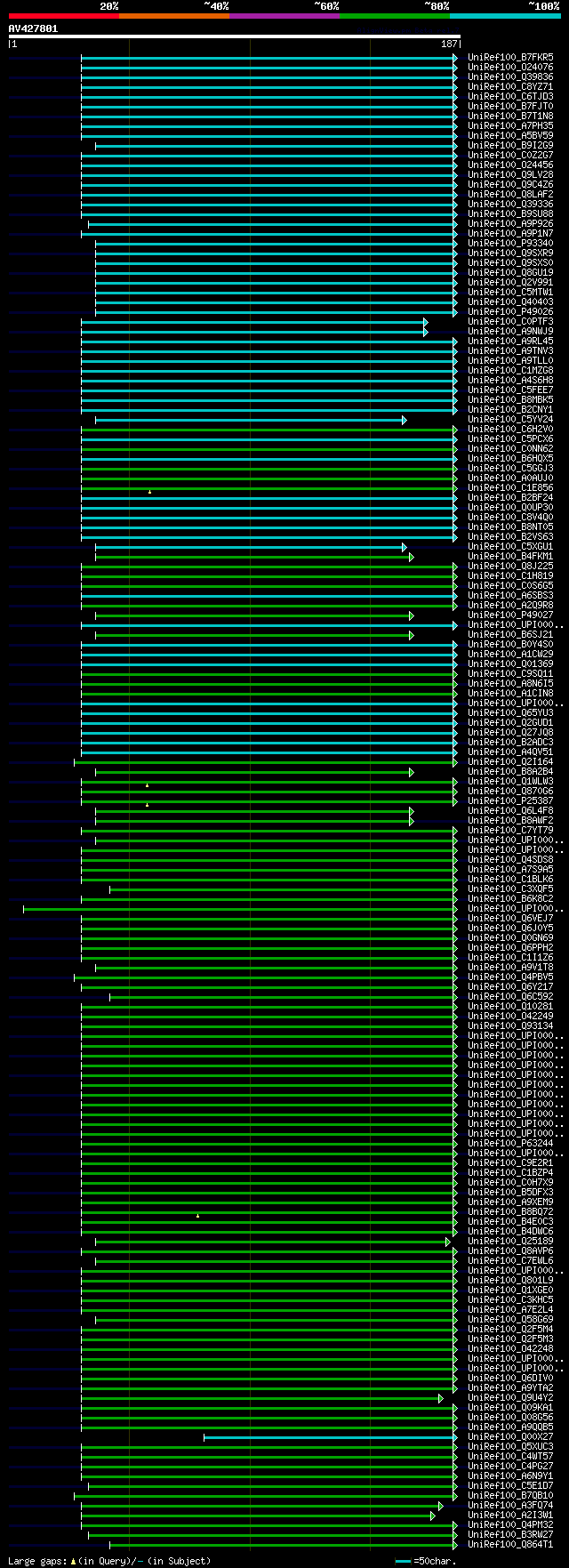Select hit label UniRef100_Q2I164
The image size is (569, 1568).
click(510, 762)
